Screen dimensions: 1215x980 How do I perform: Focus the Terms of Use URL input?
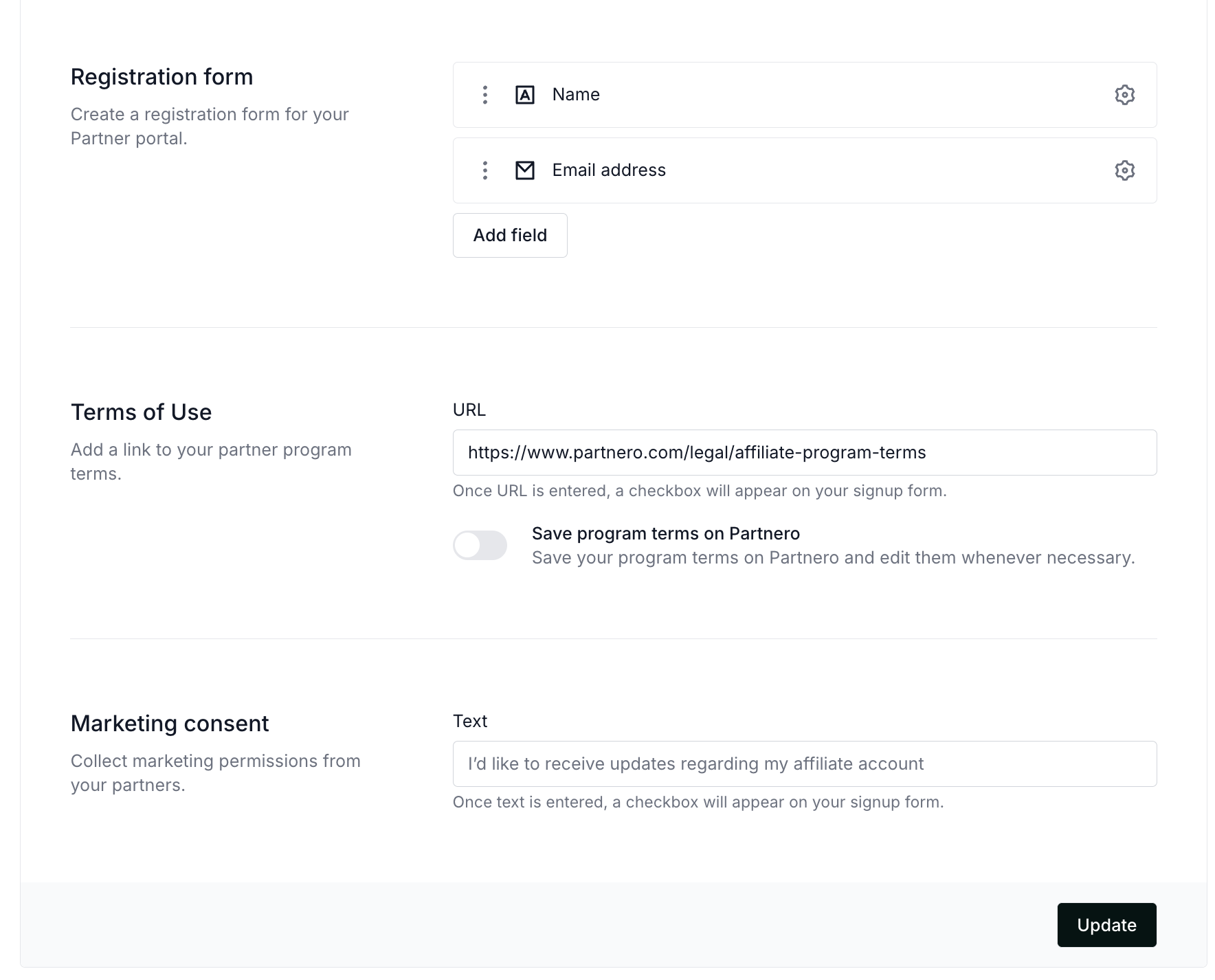(x=804, y=452)
